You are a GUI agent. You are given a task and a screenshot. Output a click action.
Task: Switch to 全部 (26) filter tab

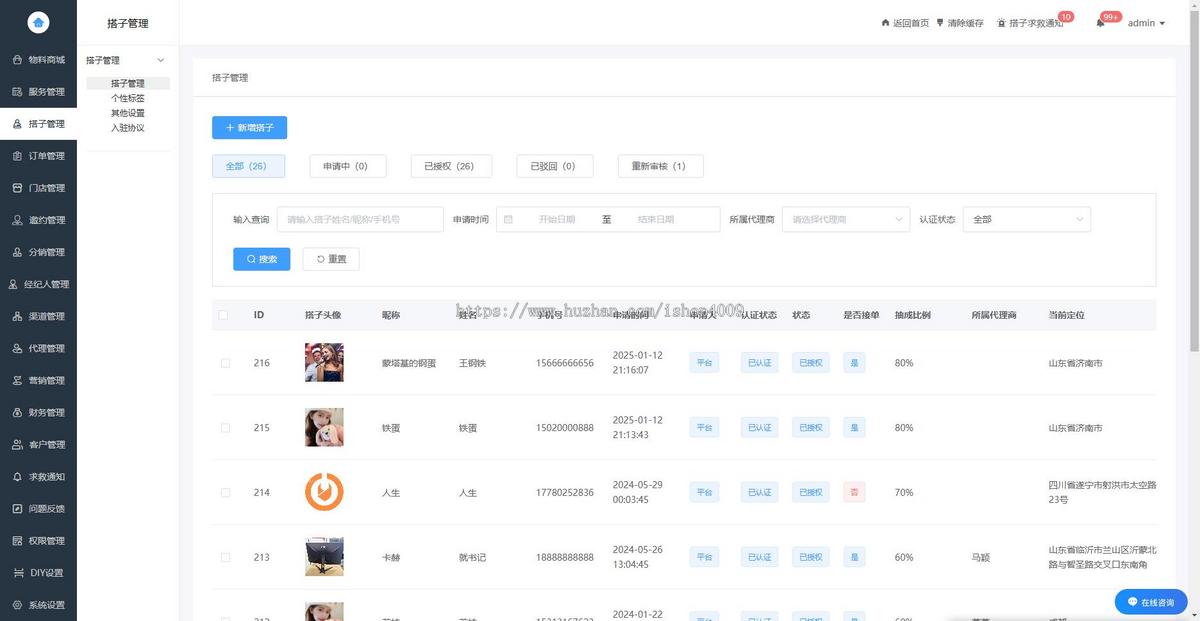(248, 166)
